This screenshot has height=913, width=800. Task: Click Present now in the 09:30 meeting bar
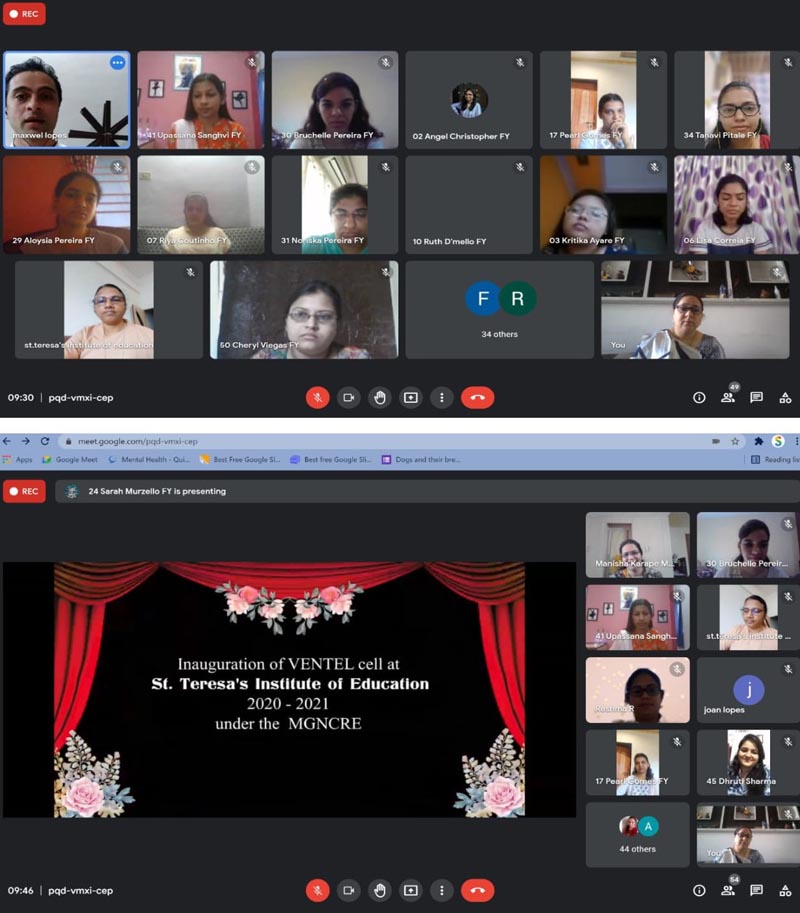click(x=411, y=398)
